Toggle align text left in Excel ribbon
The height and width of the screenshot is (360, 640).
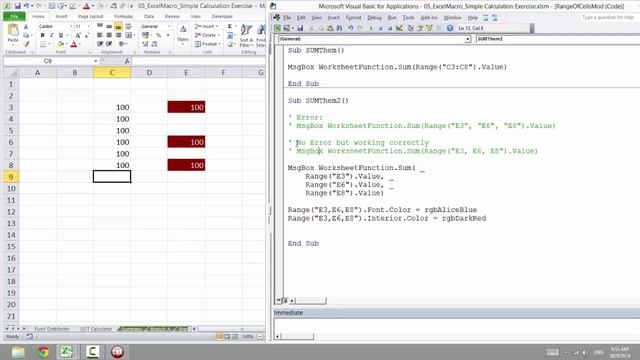point(100,36)
